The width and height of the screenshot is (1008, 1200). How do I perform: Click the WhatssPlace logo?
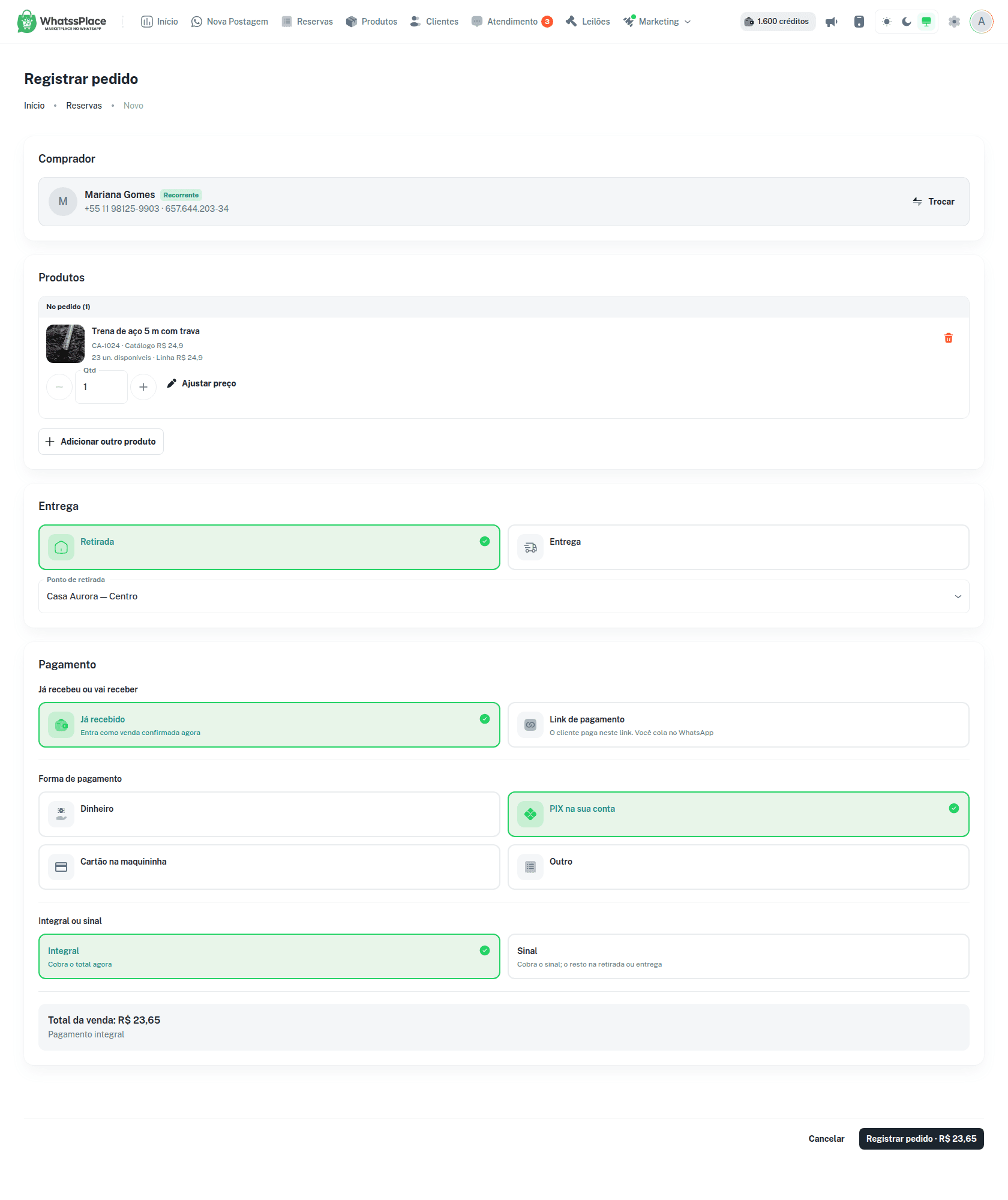point(62,22)
